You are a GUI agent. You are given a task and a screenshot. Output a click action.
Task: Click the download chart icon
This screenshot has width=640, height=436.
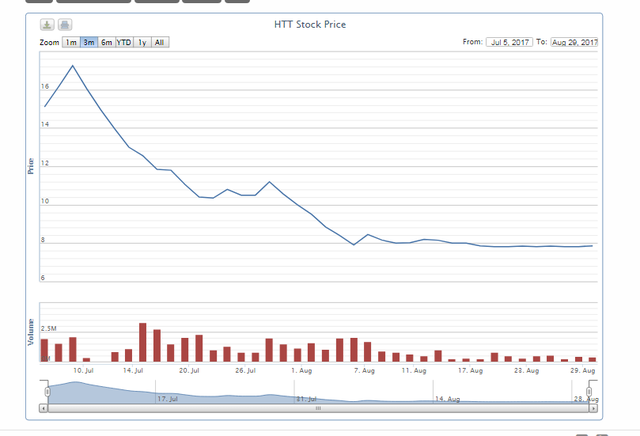pos(47,24)
